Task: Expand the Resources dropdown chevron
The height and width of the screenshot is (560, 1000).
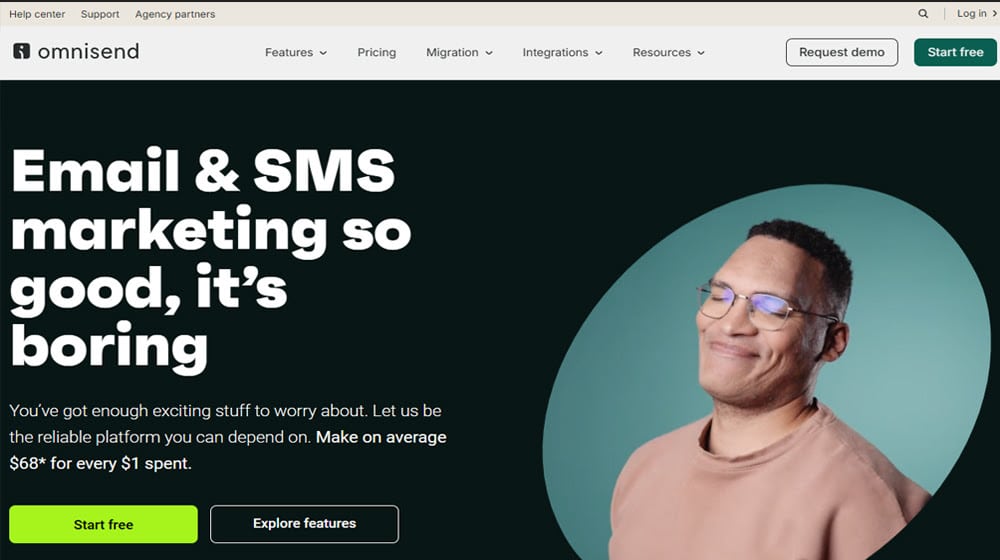Action: [x=701, y=53]
